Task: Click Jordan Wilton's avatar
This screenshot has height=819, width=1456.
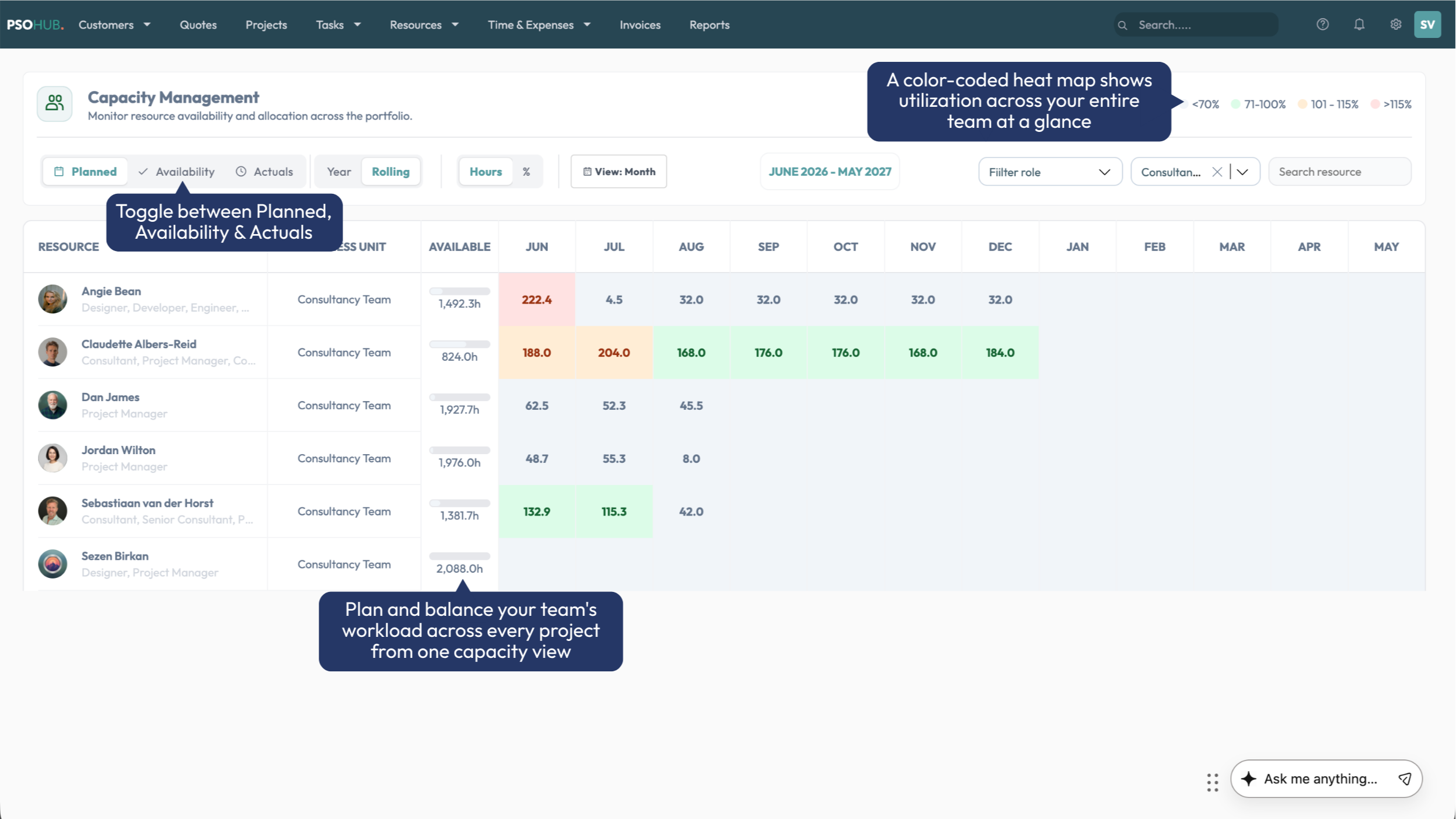Action: (x=53, y=458)
